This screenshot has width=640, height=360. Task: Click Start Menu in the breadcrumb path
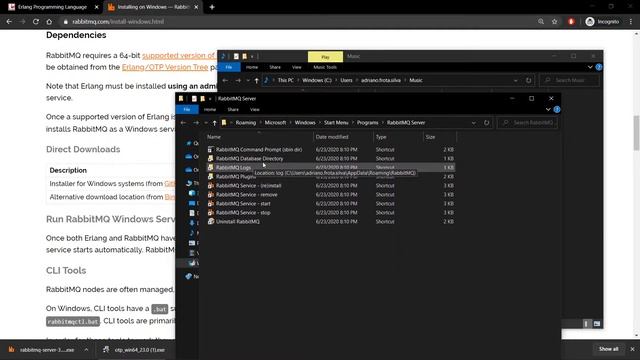tap(336, 122)
